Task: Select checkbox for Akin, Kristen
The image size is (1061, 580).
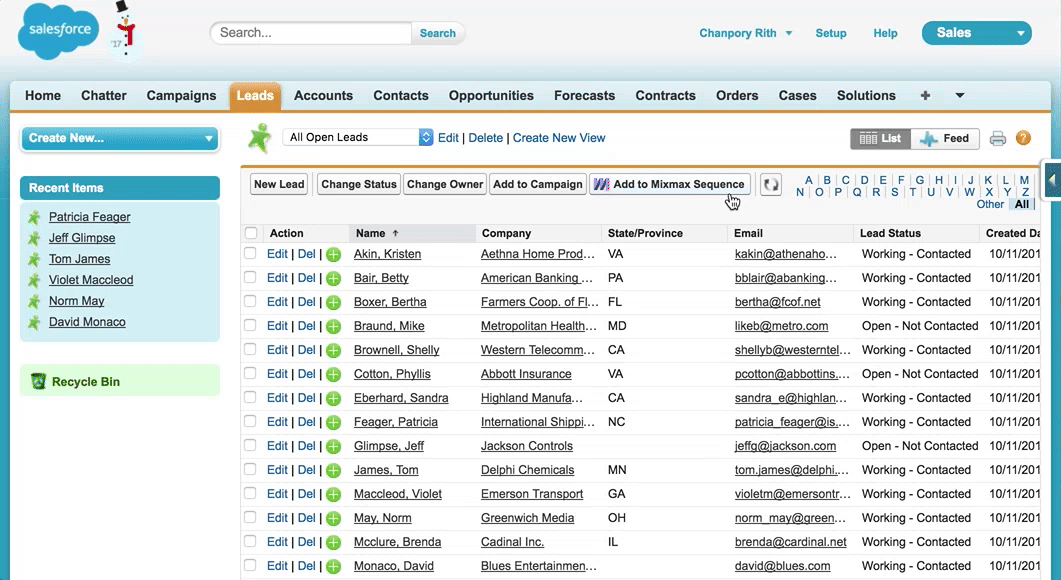Action: pos(250,253)
